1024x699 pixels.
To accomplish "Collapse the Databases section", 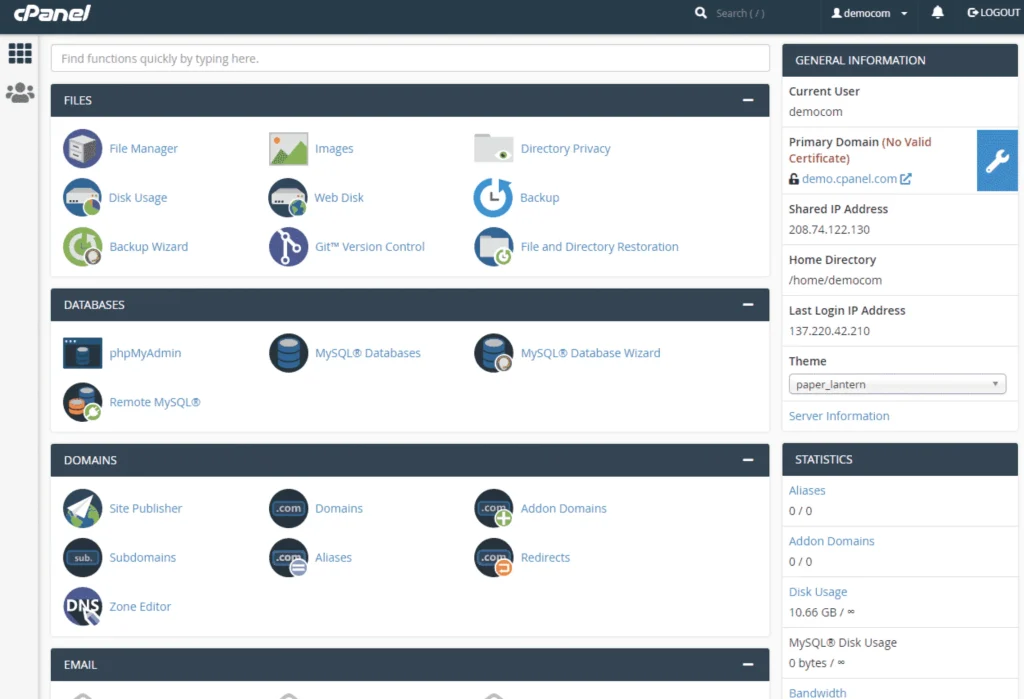I will coord(748,304).
